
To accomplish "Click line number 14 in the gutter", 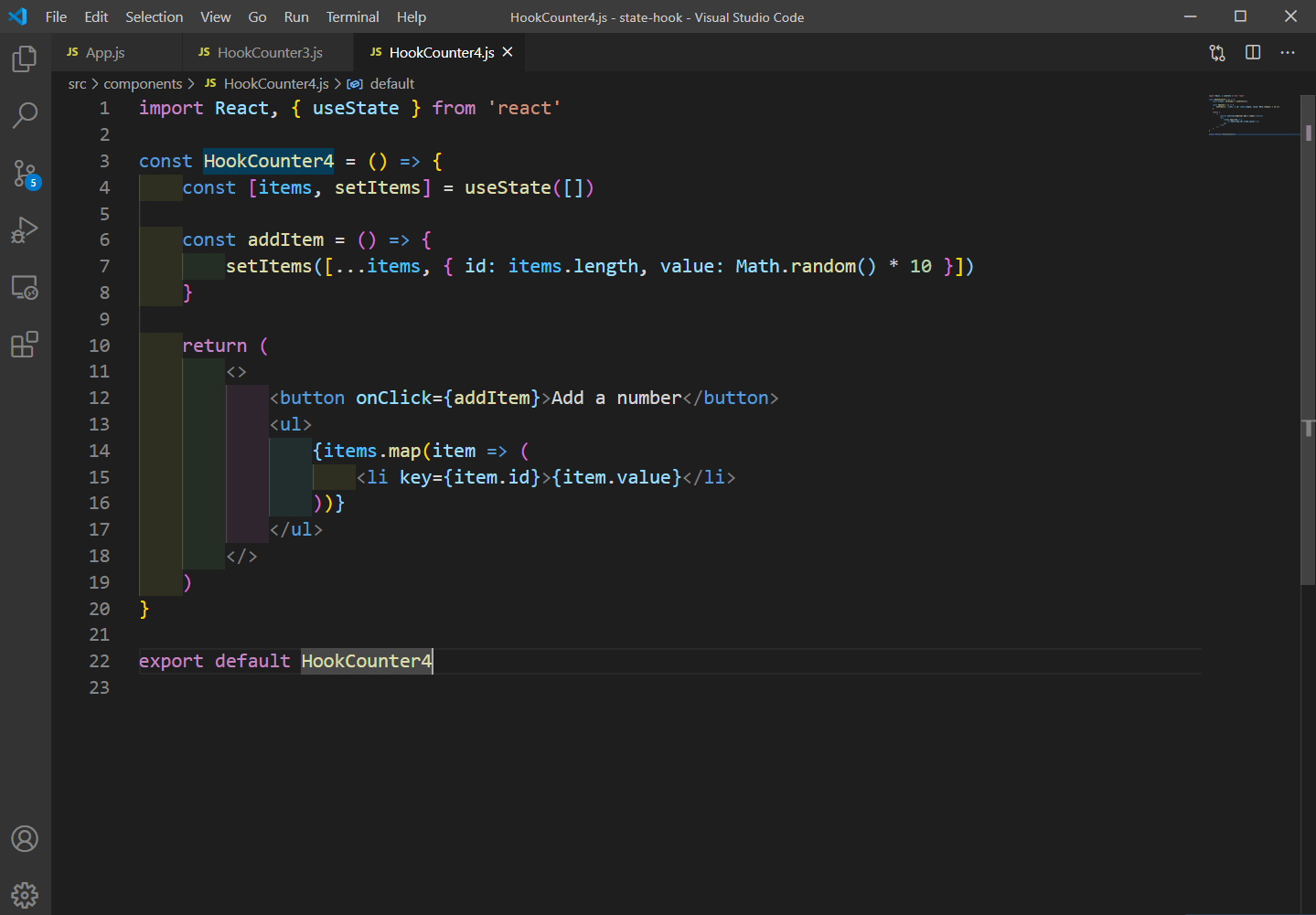I will (99, 451).
